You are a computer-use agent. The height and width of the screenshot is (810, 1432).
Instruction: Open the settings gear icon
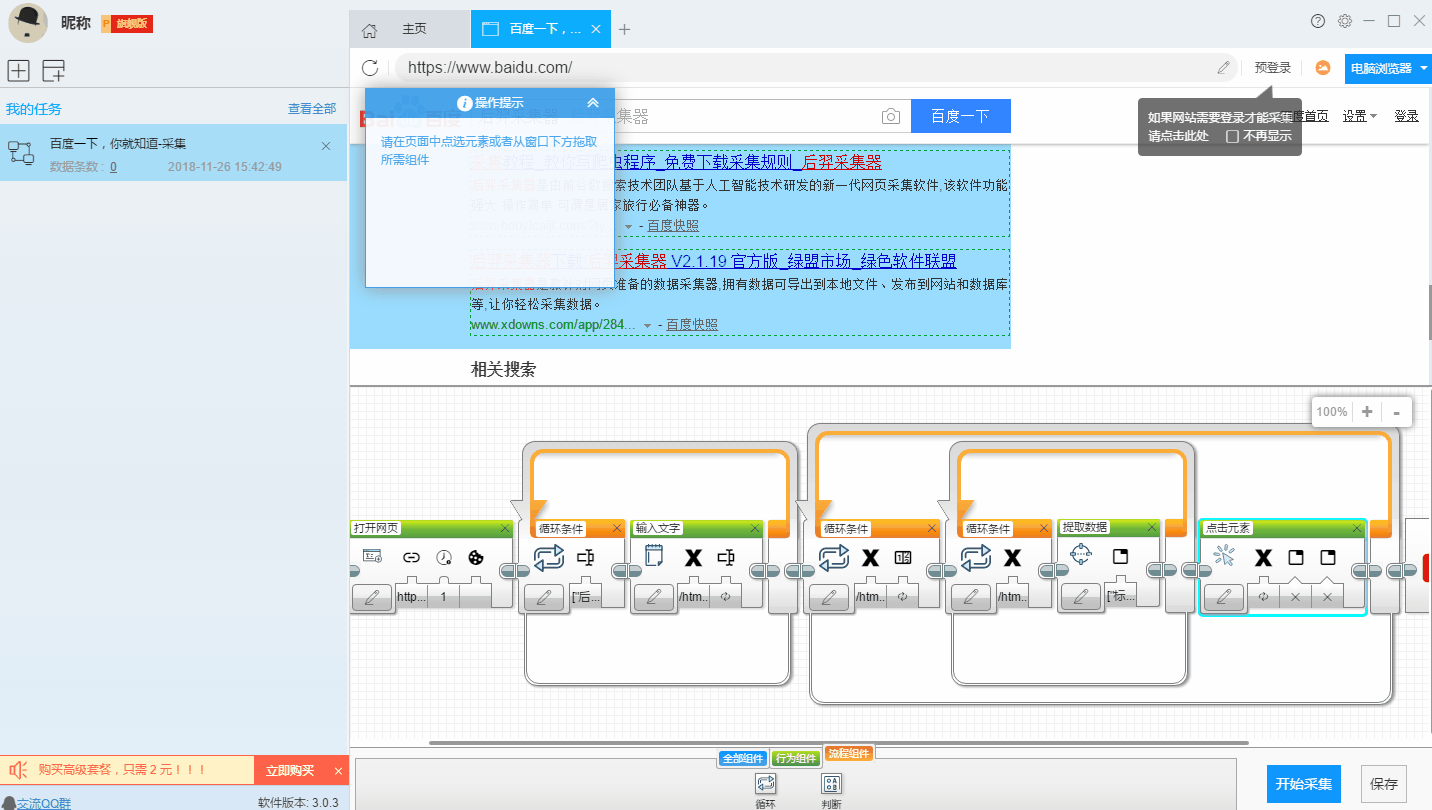tap(1345, 21)
